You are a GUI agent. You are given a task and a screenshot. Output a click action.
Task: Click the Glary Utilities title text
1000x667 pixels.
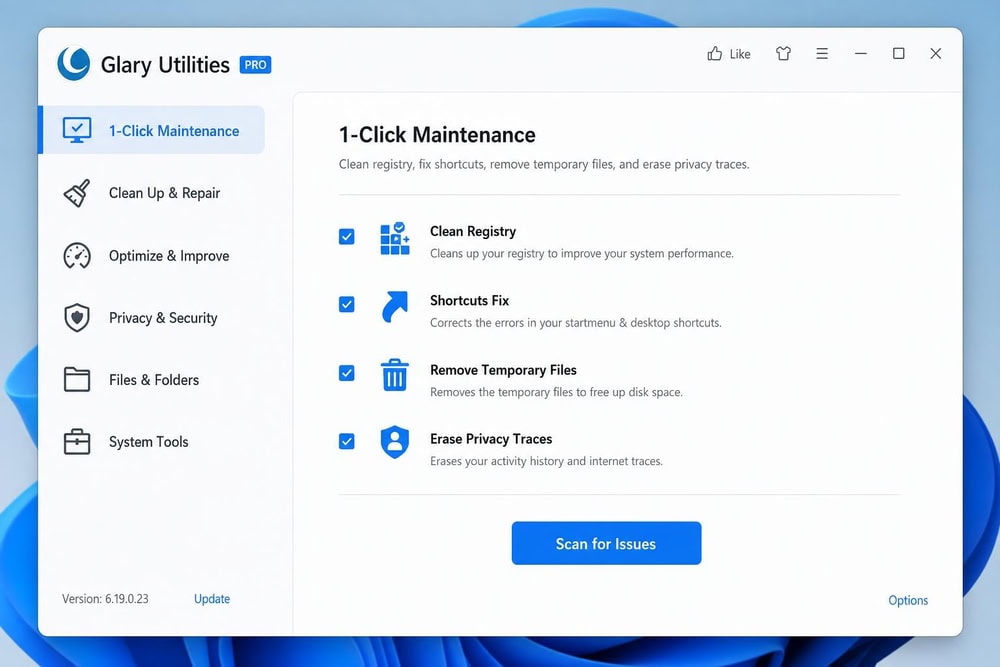pos(165,65)
